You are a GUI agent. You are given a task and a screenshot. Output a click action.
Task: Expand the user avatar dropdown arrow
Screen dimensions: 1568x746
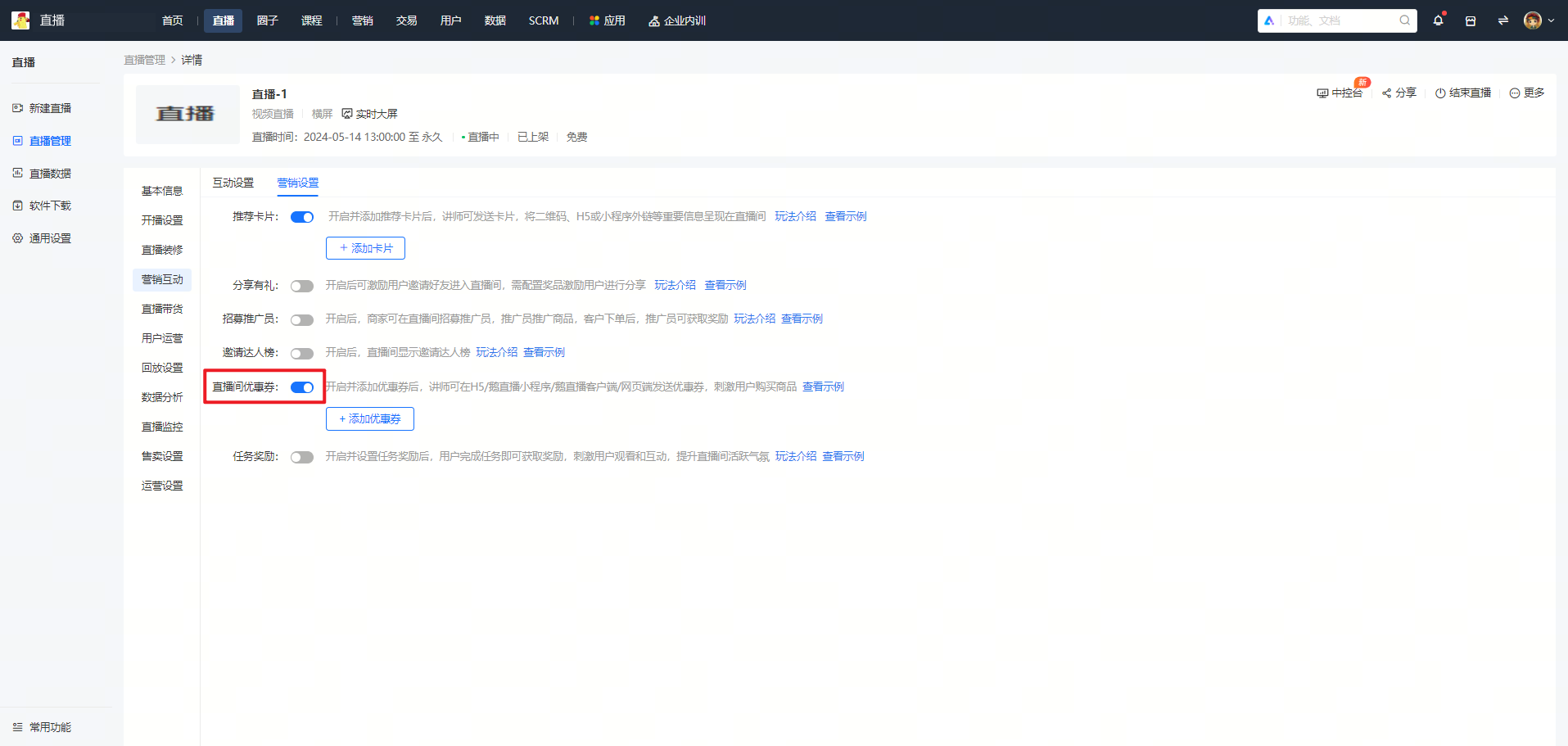[1551, 20]
